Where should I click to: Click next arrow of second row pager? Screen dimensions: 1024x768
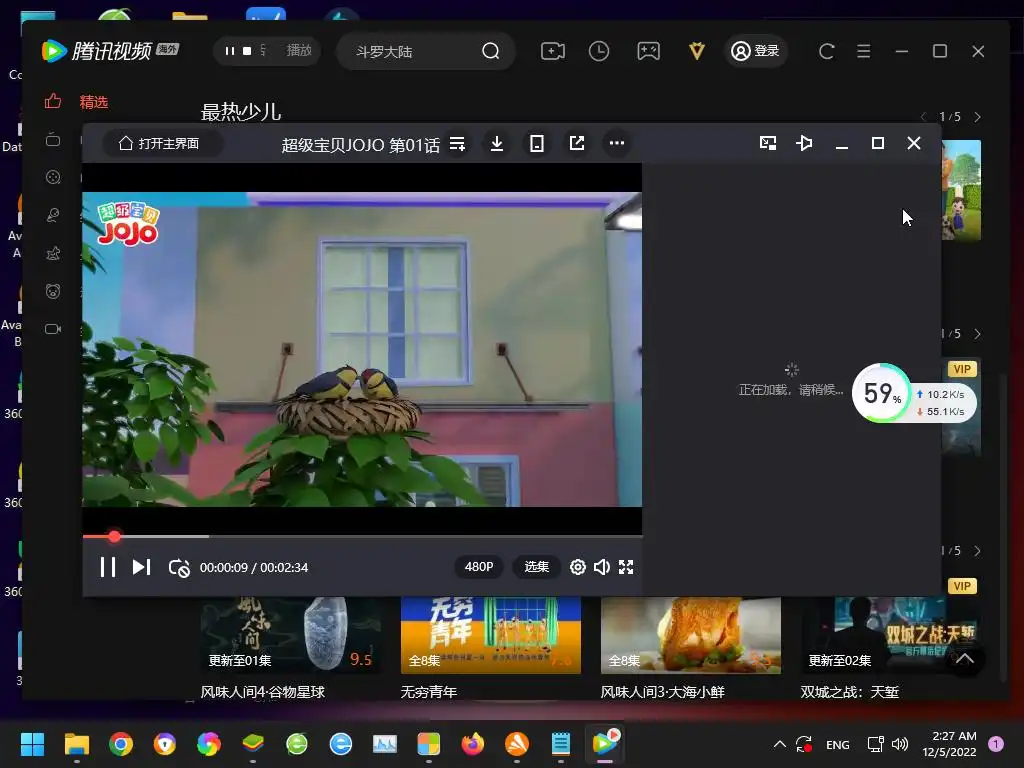978,334
